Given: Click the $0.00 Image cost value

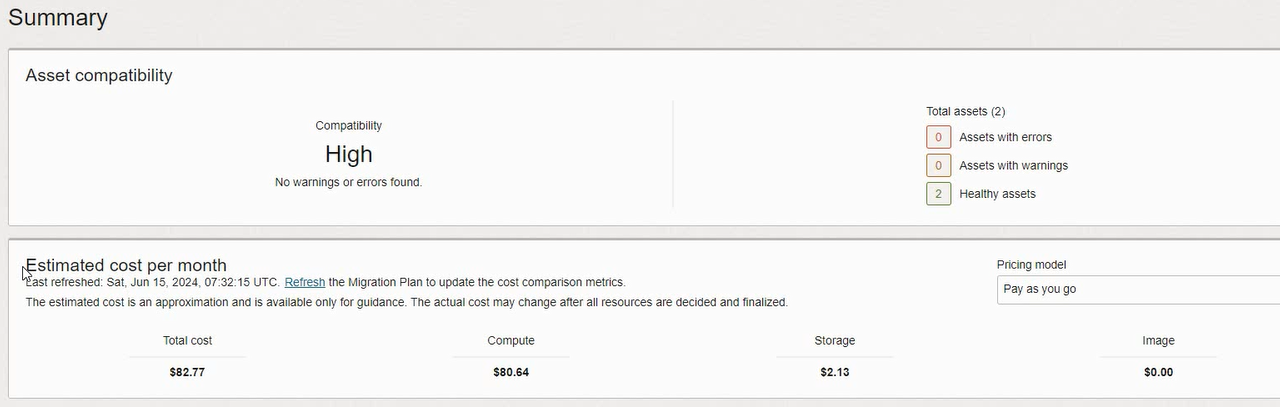Looking at the screenshot, I should coord(1158,372).
